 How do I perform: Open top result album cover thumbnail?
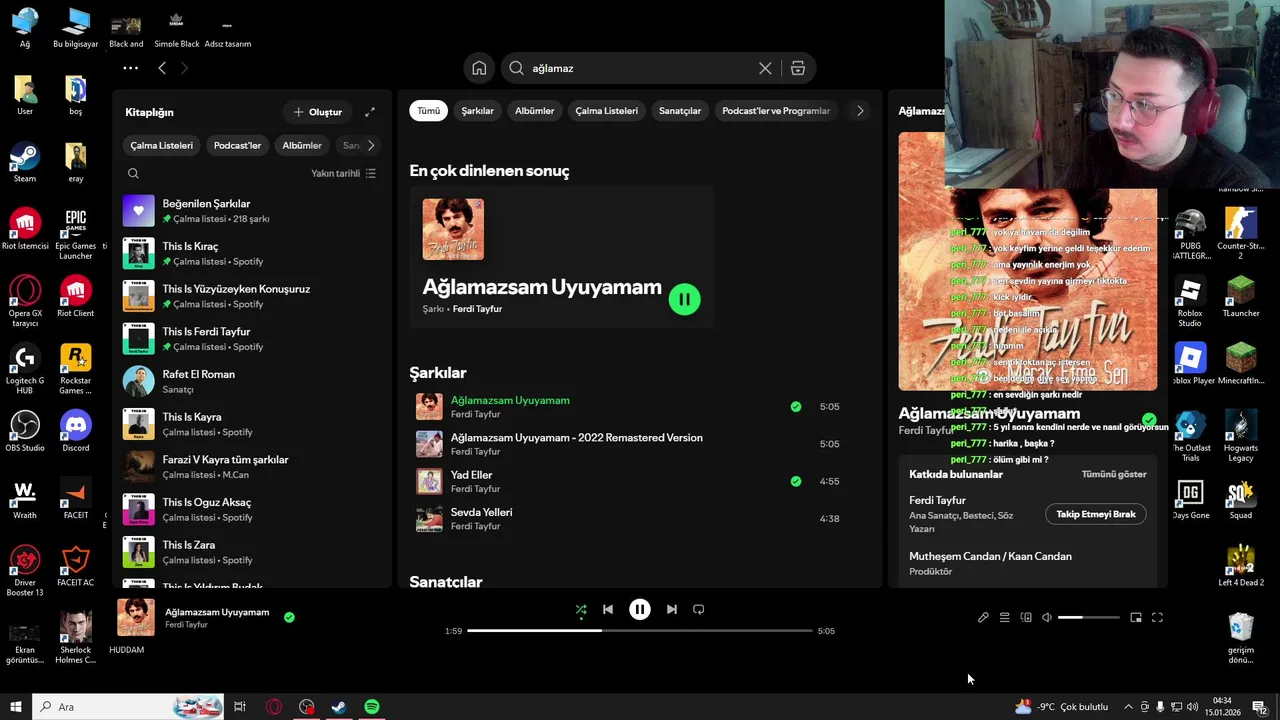click(453, 229)
